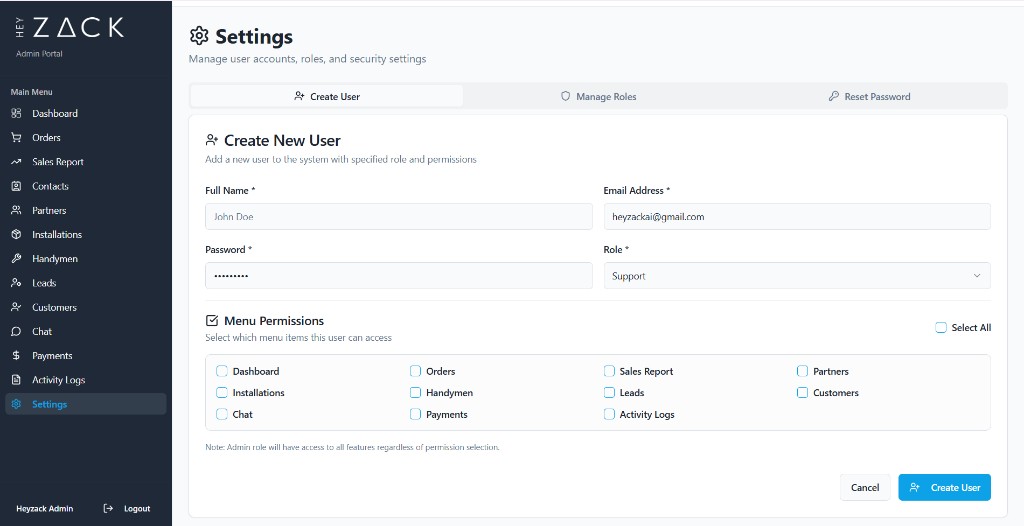1024x526 pixels.
Task: Open Customers from the sidebar
Action: pyautogui.click(x=86, y=307)
